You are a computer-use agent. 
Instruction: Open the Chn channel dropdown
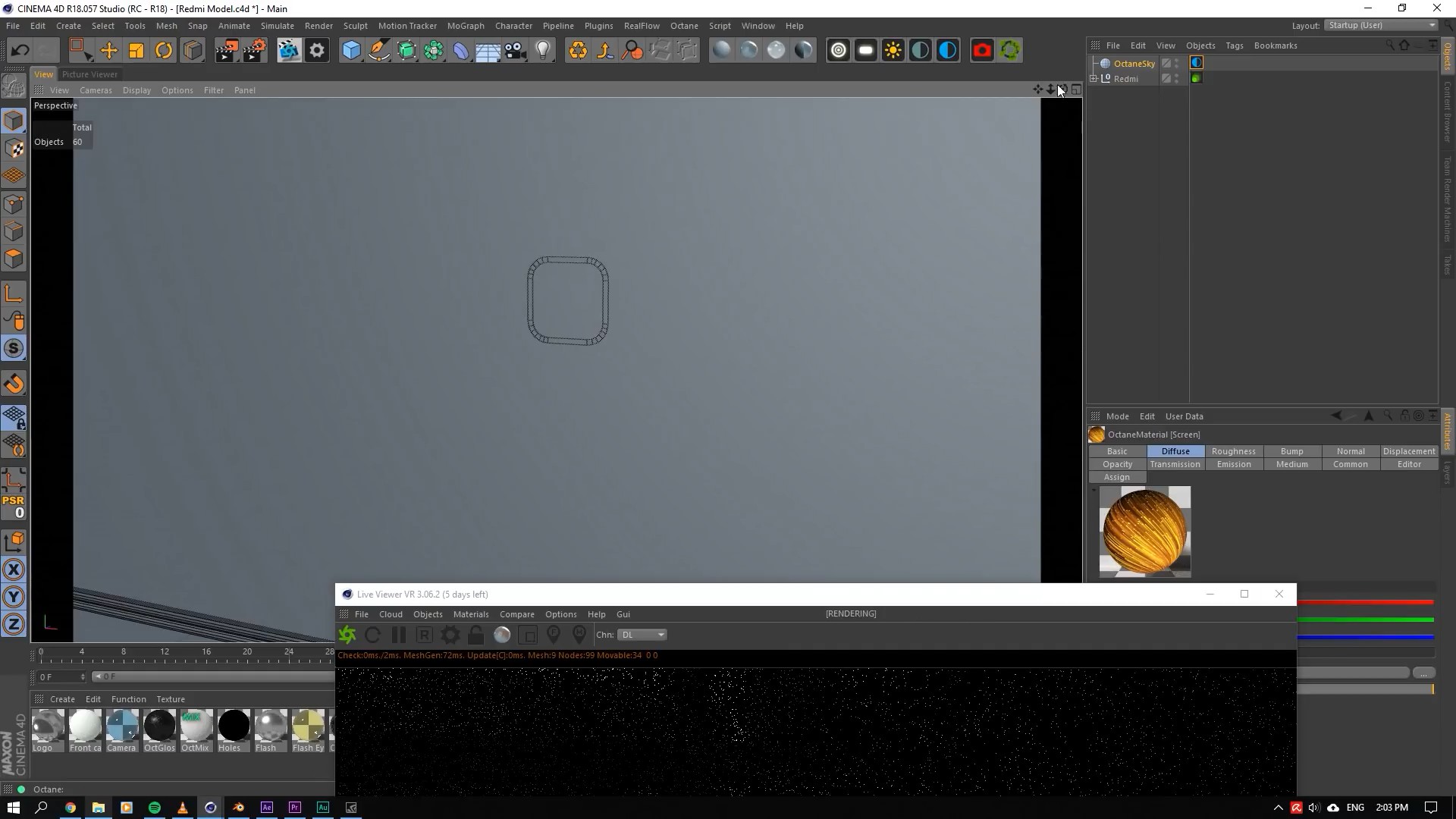tap(642, 635)
